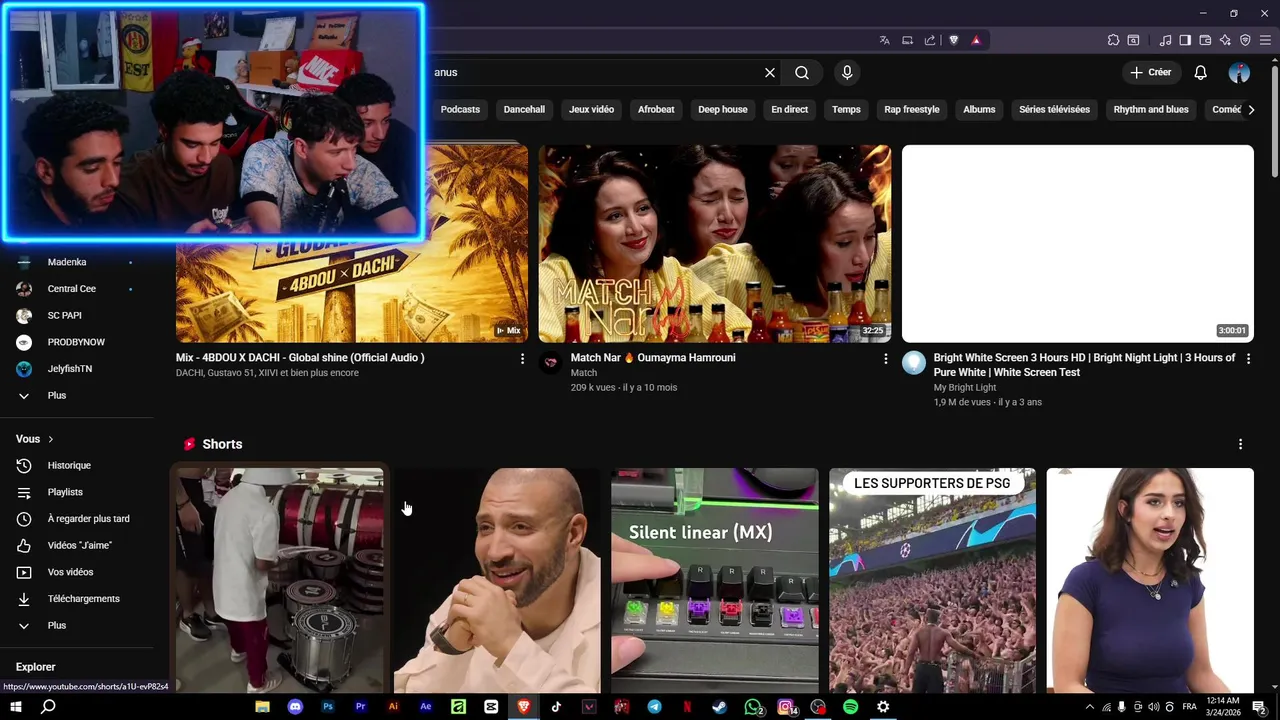The width and height of the screenshot is (1280, 720).
Task: Click the share page icon in address bar
Action: point(930,40)
